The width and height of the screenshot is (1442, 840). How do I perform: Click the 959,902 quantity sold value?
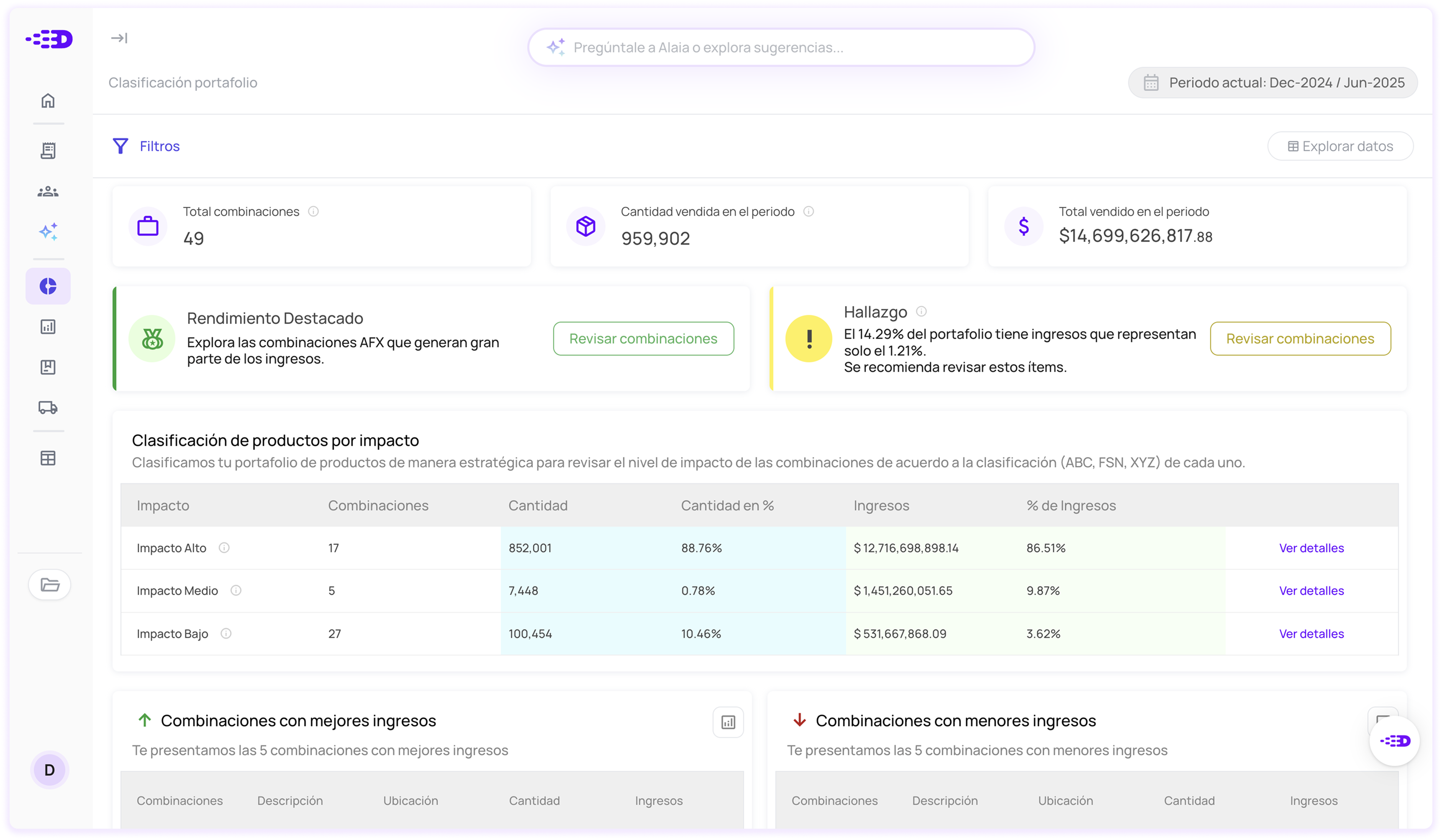656,238
